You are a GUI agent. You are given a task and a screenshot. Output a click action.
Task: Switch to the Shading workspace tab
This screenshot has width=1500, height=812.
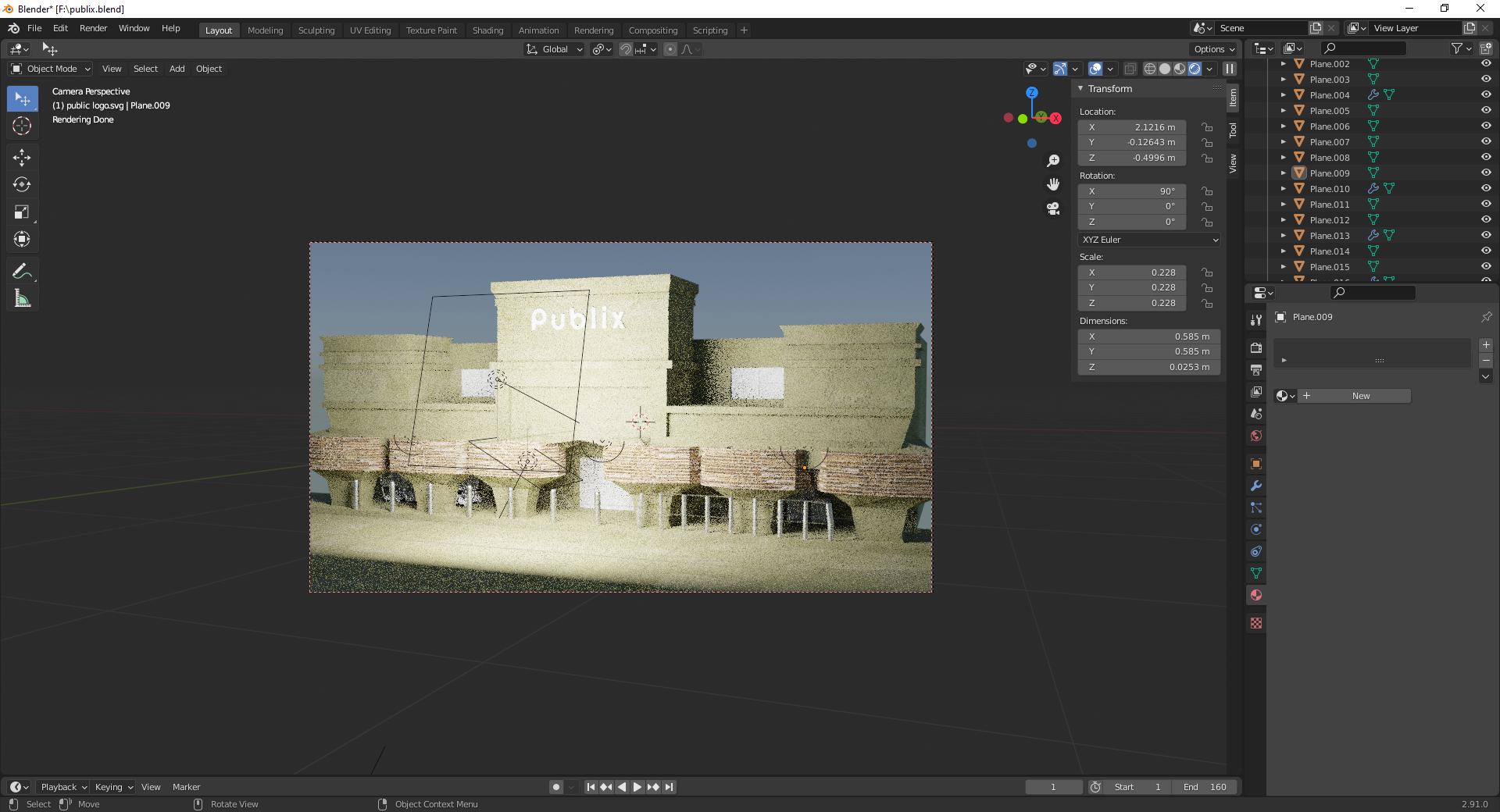pyautogui.click(x=487, y=30)
